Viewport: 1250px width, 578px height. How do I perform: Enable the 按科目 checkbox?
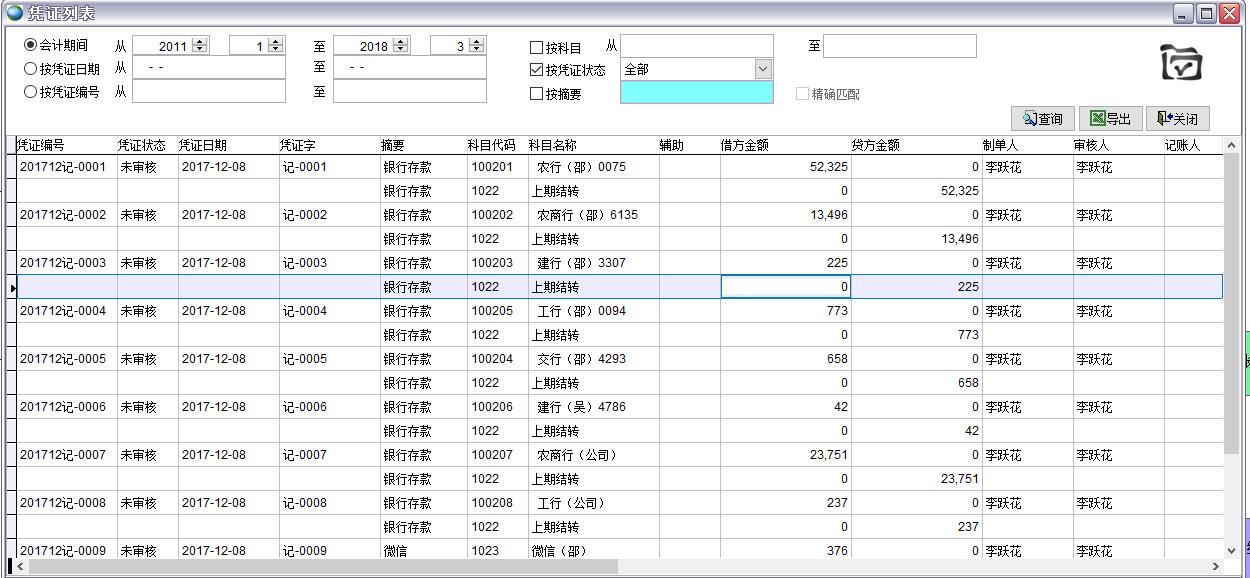[536, 48]
